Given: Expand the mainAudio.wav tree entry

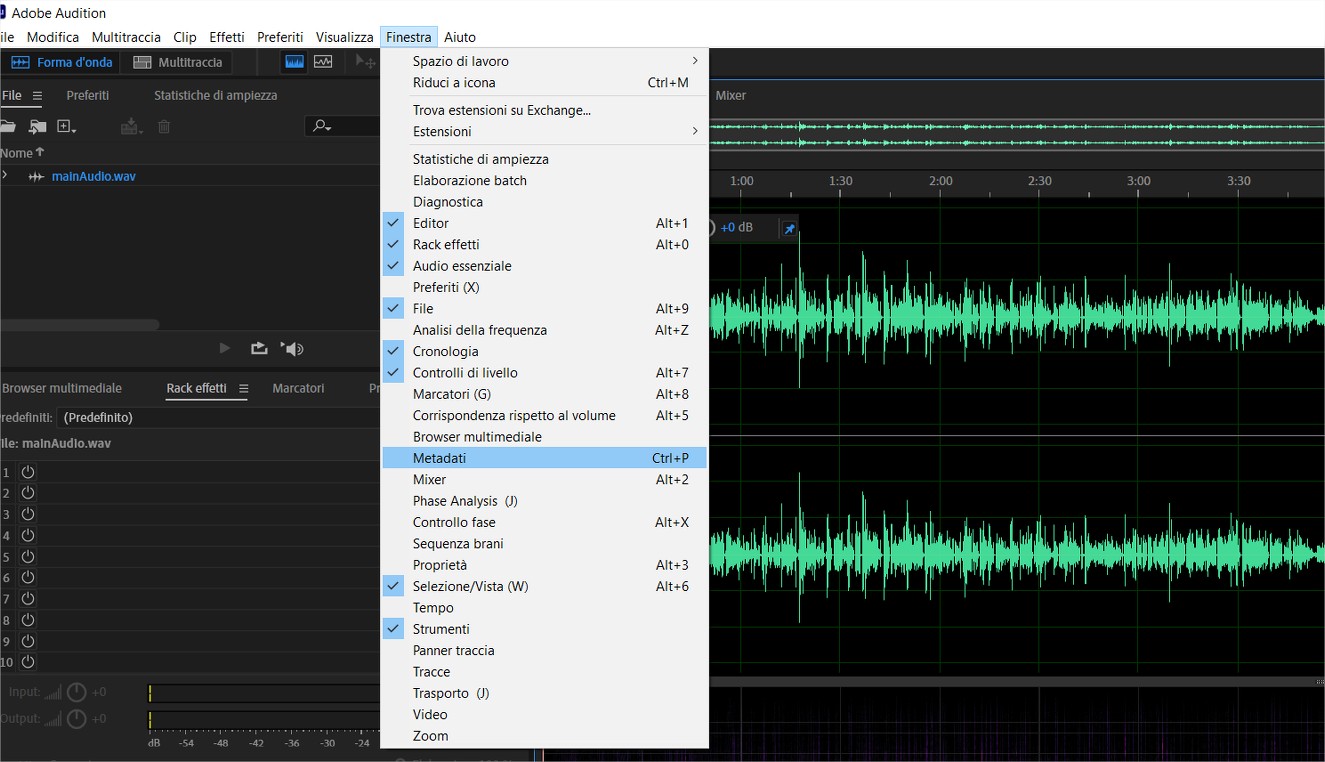Looking at the screenshot, I should click(5, 175).
